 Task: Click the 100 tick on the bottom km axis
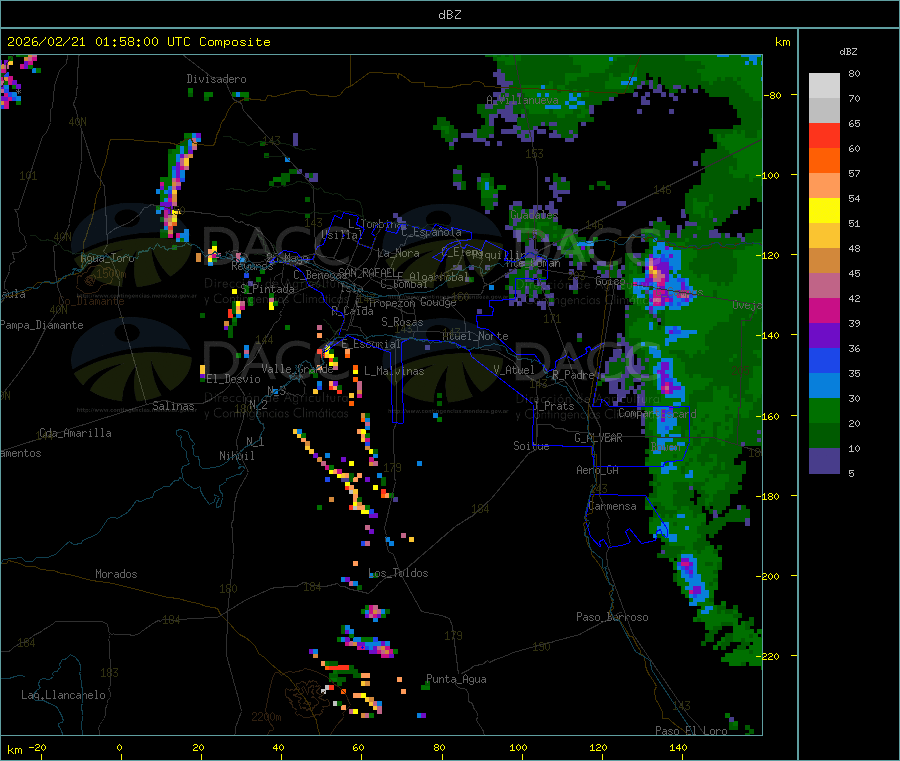(x=518, y=747)
